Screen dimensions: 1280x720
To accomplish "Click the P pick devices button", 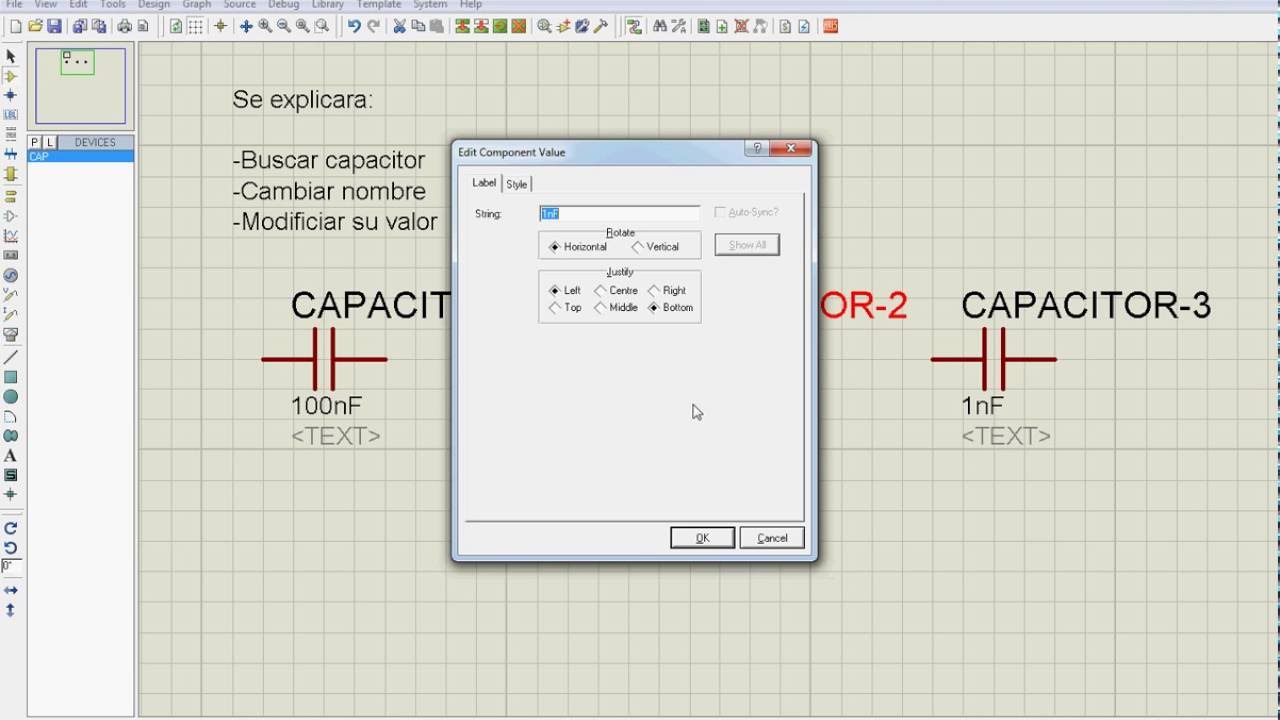I will tap(34, 143).
